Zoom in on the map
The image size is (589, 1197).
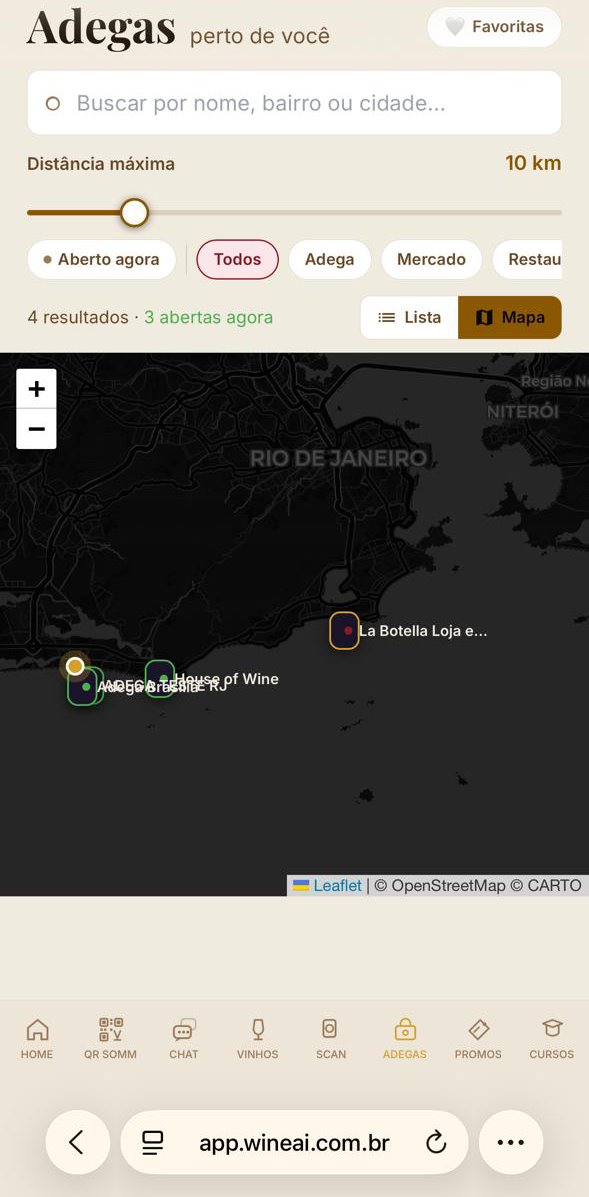tap(37, 389)
